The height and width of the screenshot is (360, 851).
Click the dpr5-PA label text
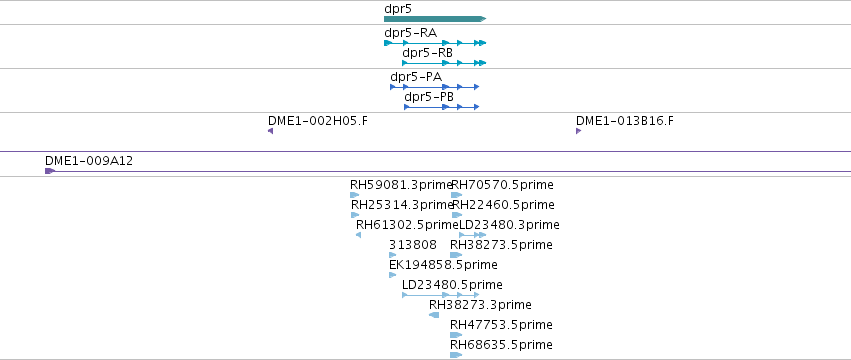tap(416, 77)
